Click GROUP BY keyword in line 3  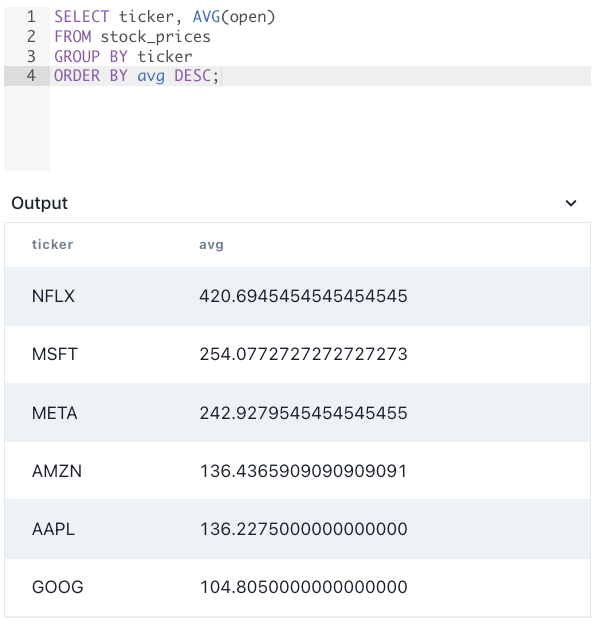pyautogui.click(x=91, y=57)
